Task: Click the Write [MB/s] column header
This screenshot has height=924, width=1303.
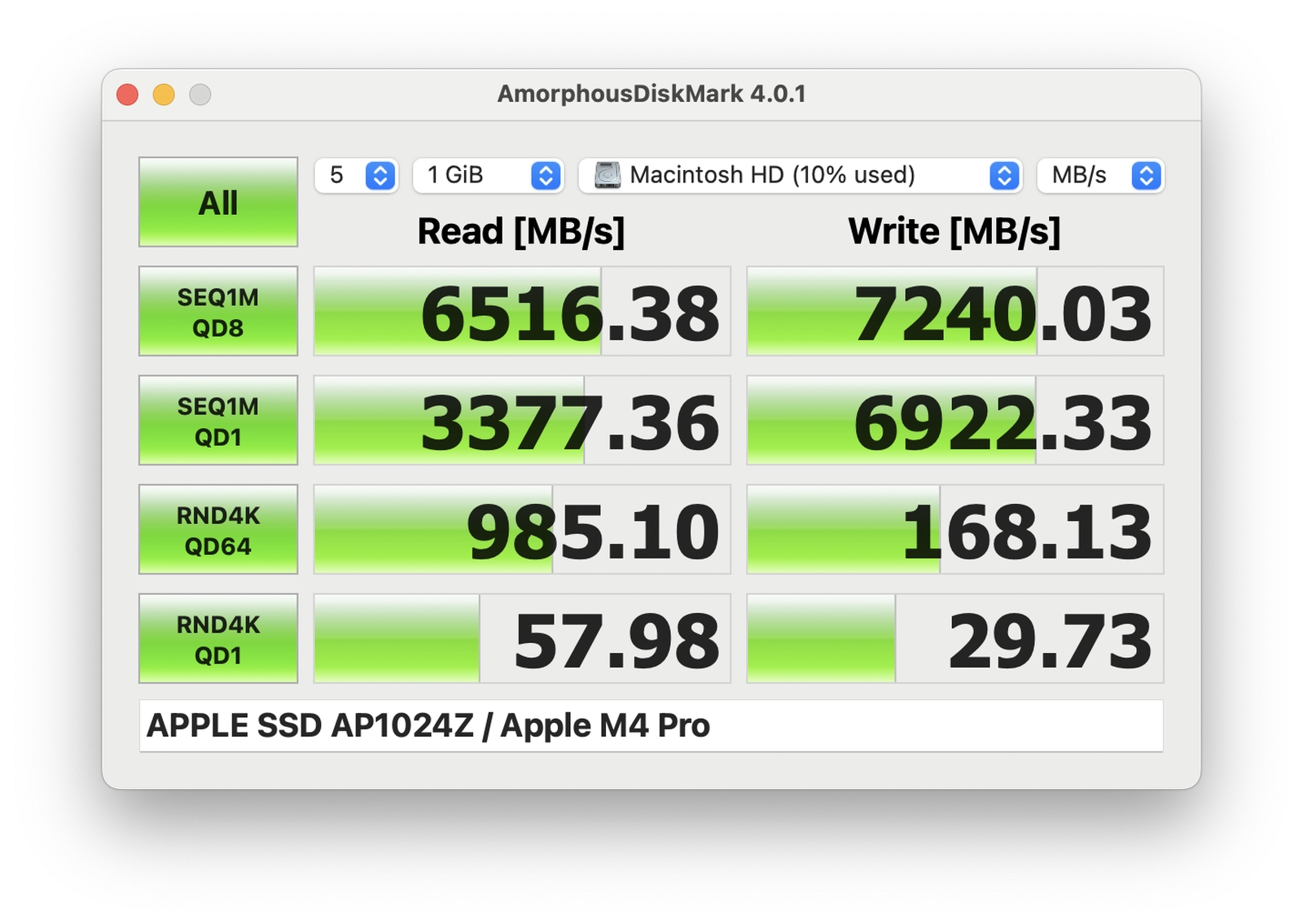Action: 954,231
